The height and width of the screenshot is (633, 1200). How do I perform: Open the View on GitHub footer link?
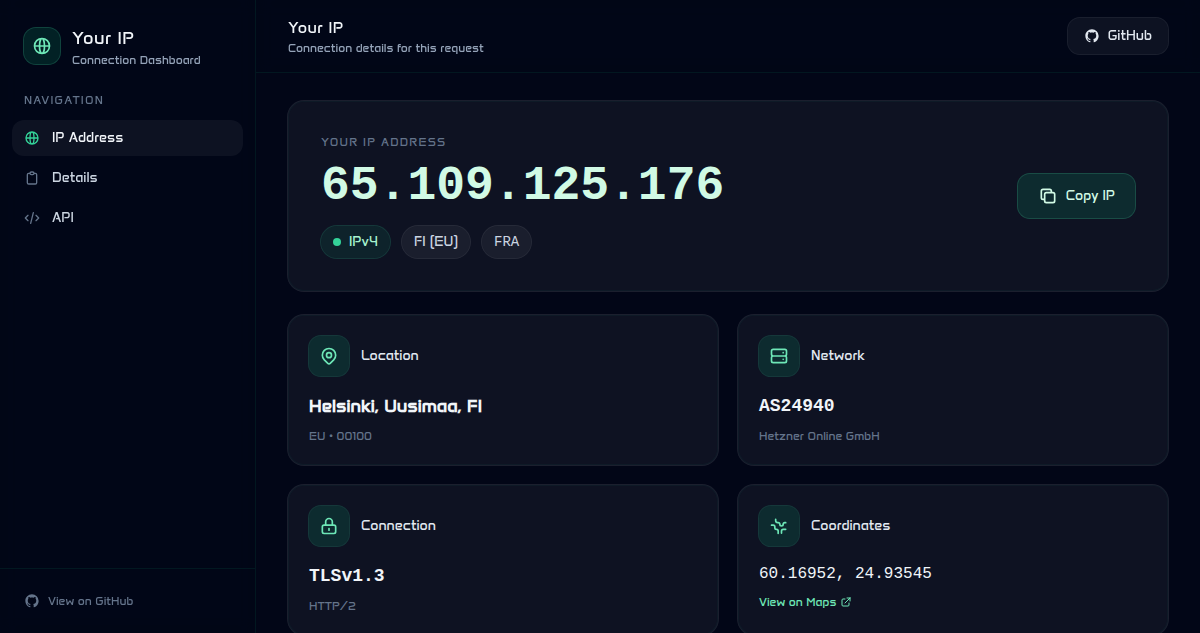(x=90, y=601)
